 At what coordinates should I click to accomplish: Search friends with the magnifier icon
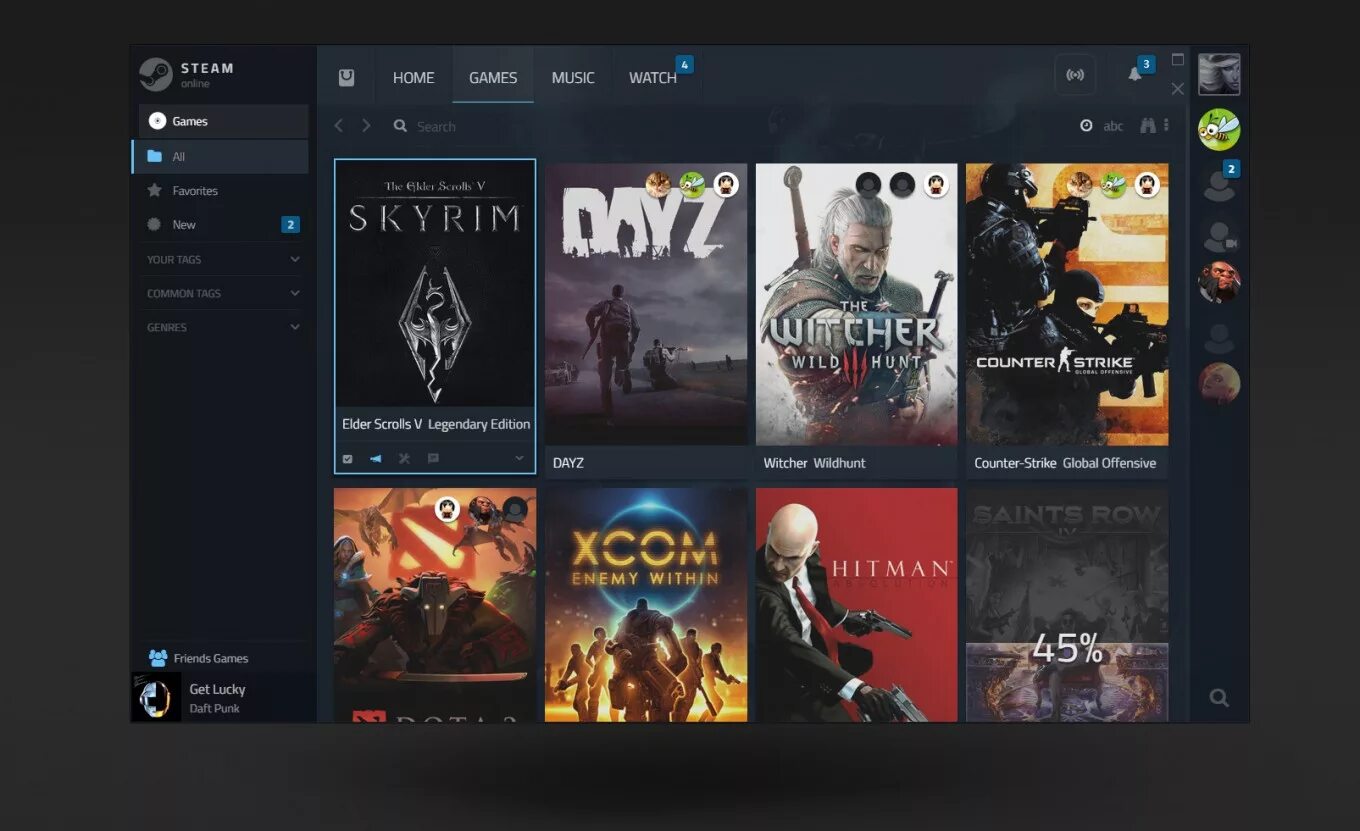pos(1219,698)
